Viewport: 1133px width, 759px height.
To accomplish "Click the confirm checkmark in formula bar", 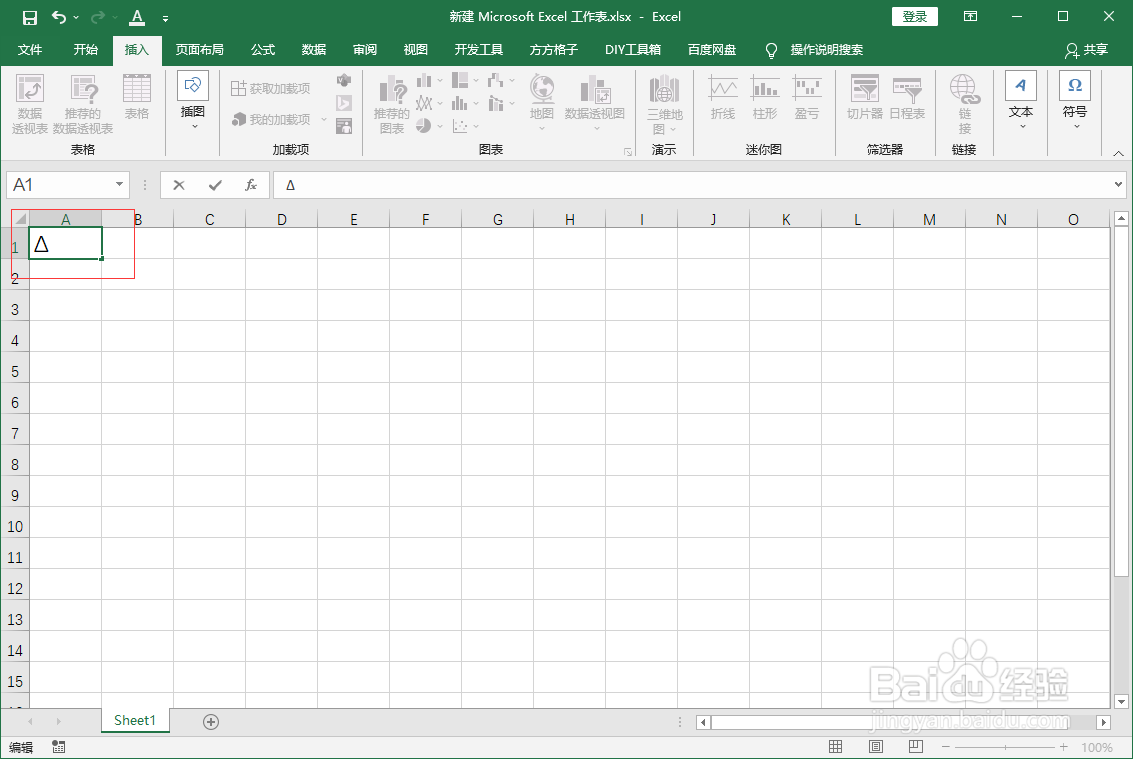I will click(x=215, y=185).
